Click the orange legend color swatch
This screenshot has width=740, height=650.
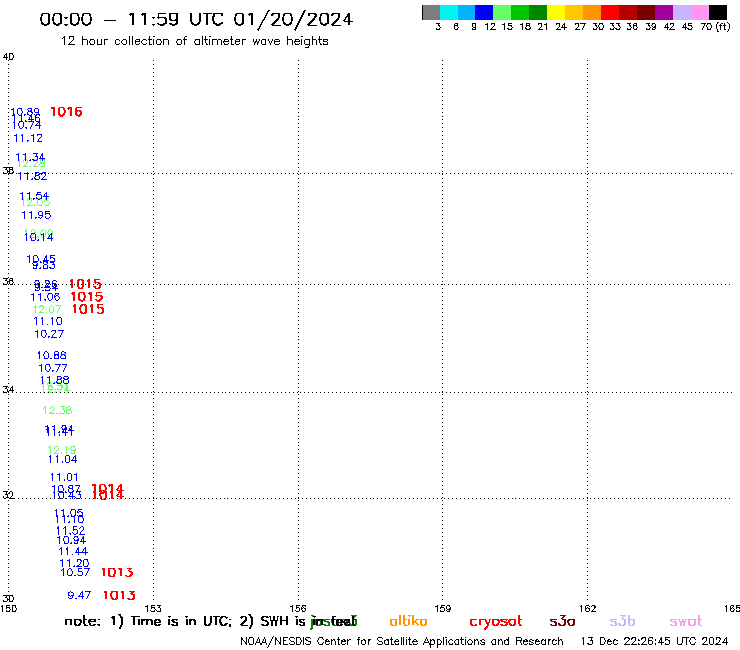[592, 12]
